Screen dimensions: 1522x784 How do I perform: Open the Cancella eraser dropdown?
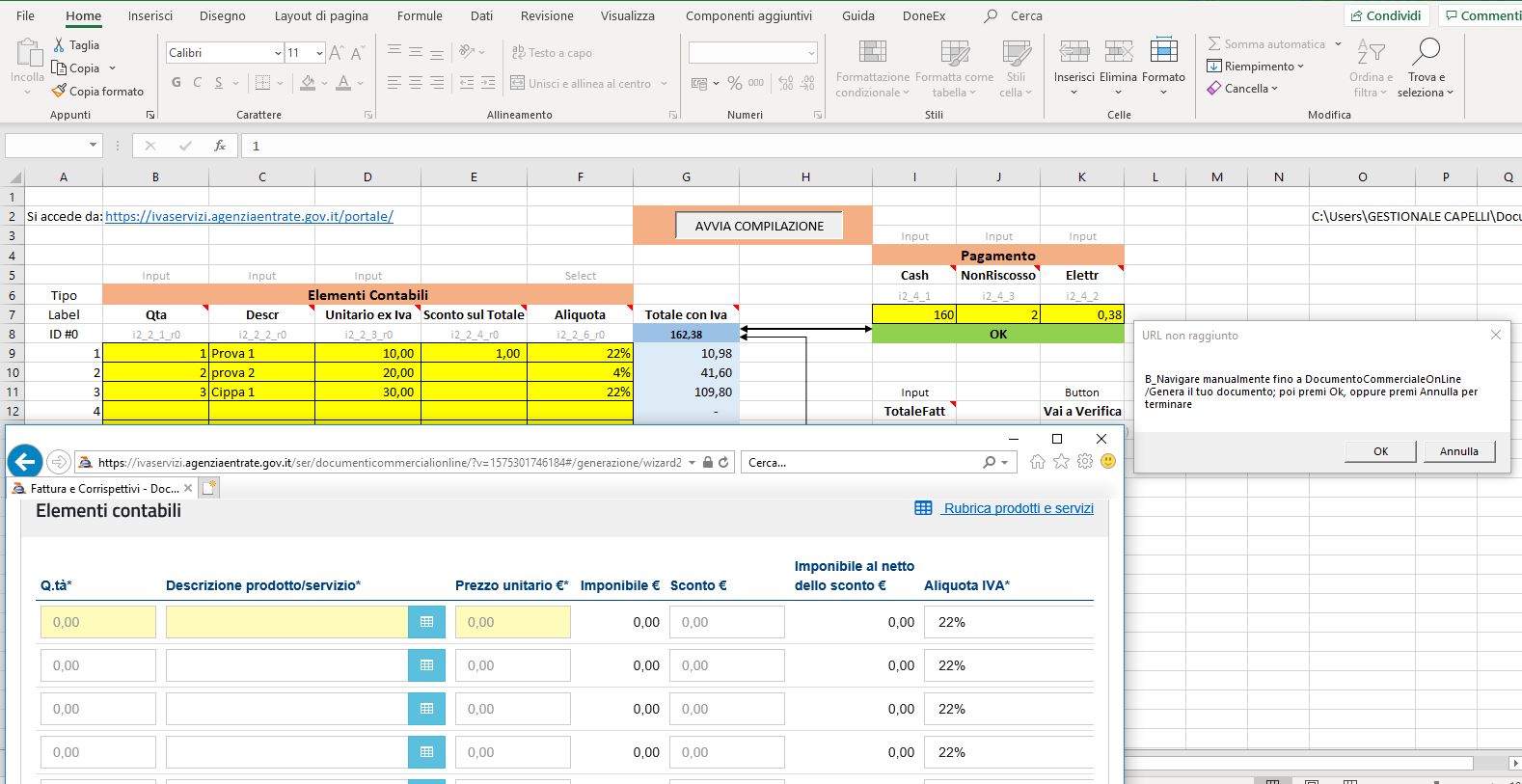[x=1242, y=89]
